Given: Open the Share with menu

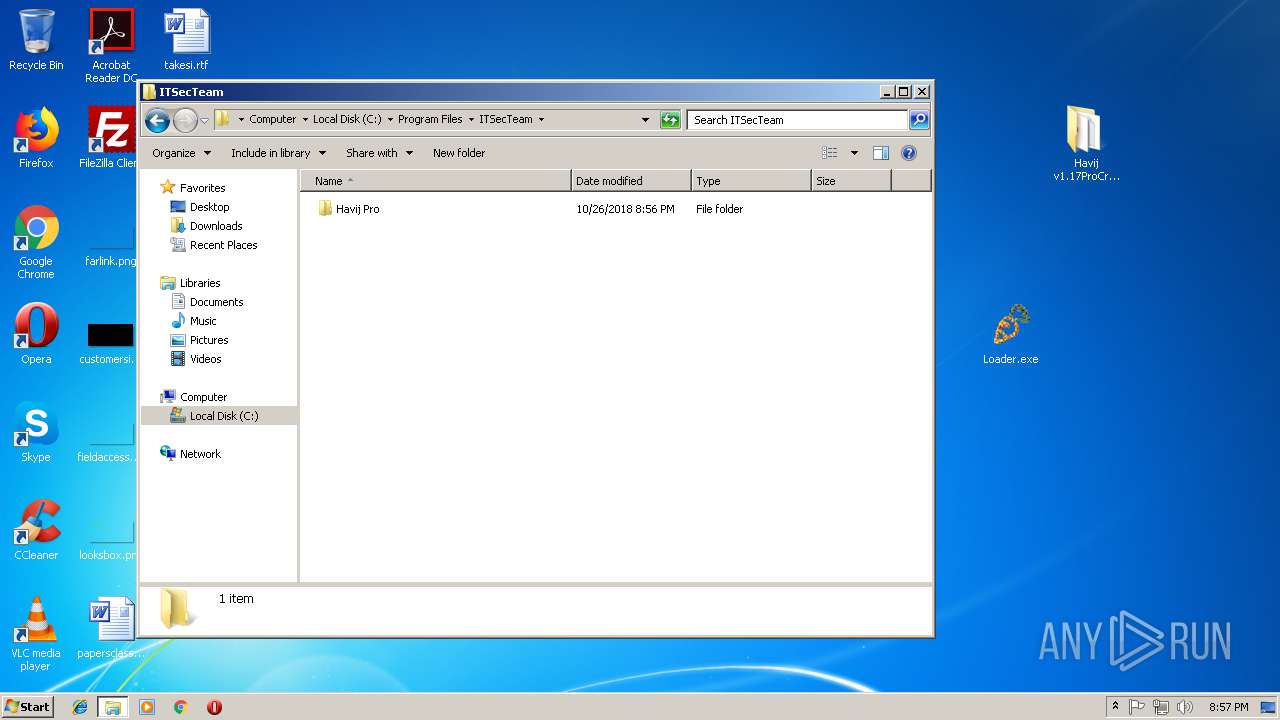Looking at the screenshot, I should tap(379, 153).
